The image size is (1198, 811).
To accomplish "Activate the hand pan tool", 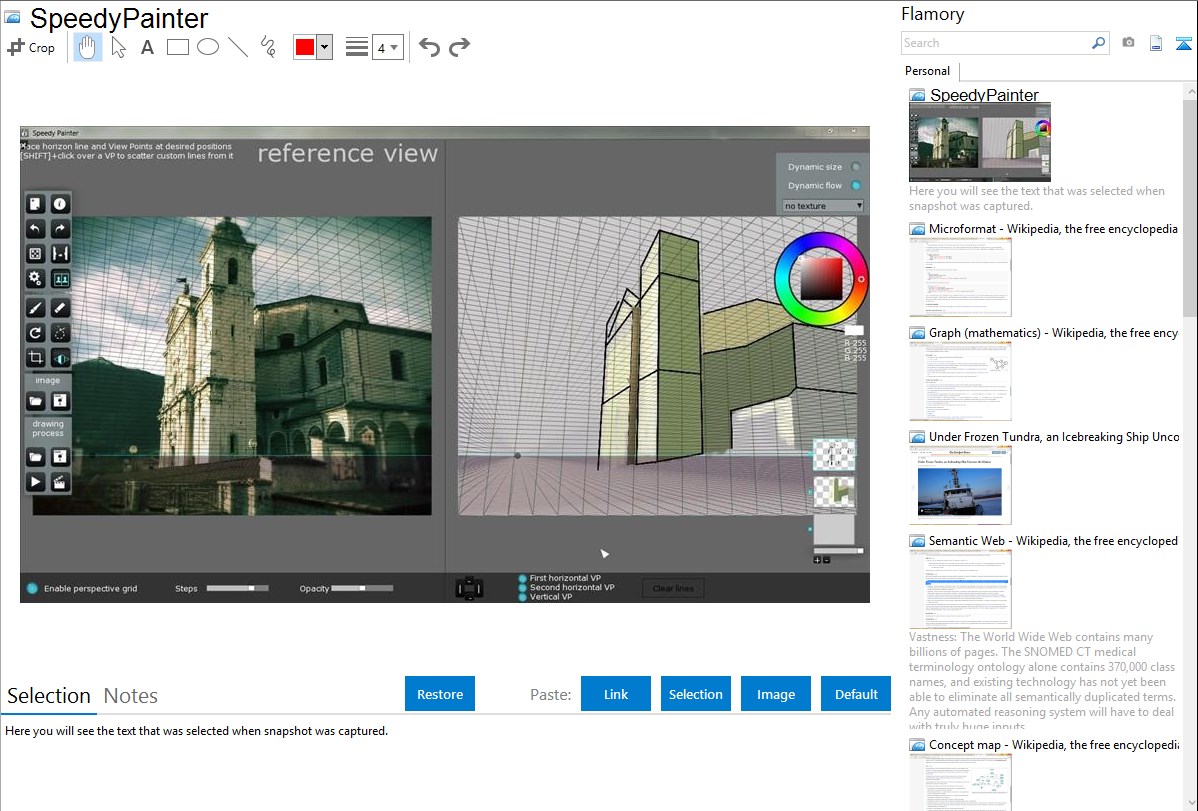I will 88,47.
